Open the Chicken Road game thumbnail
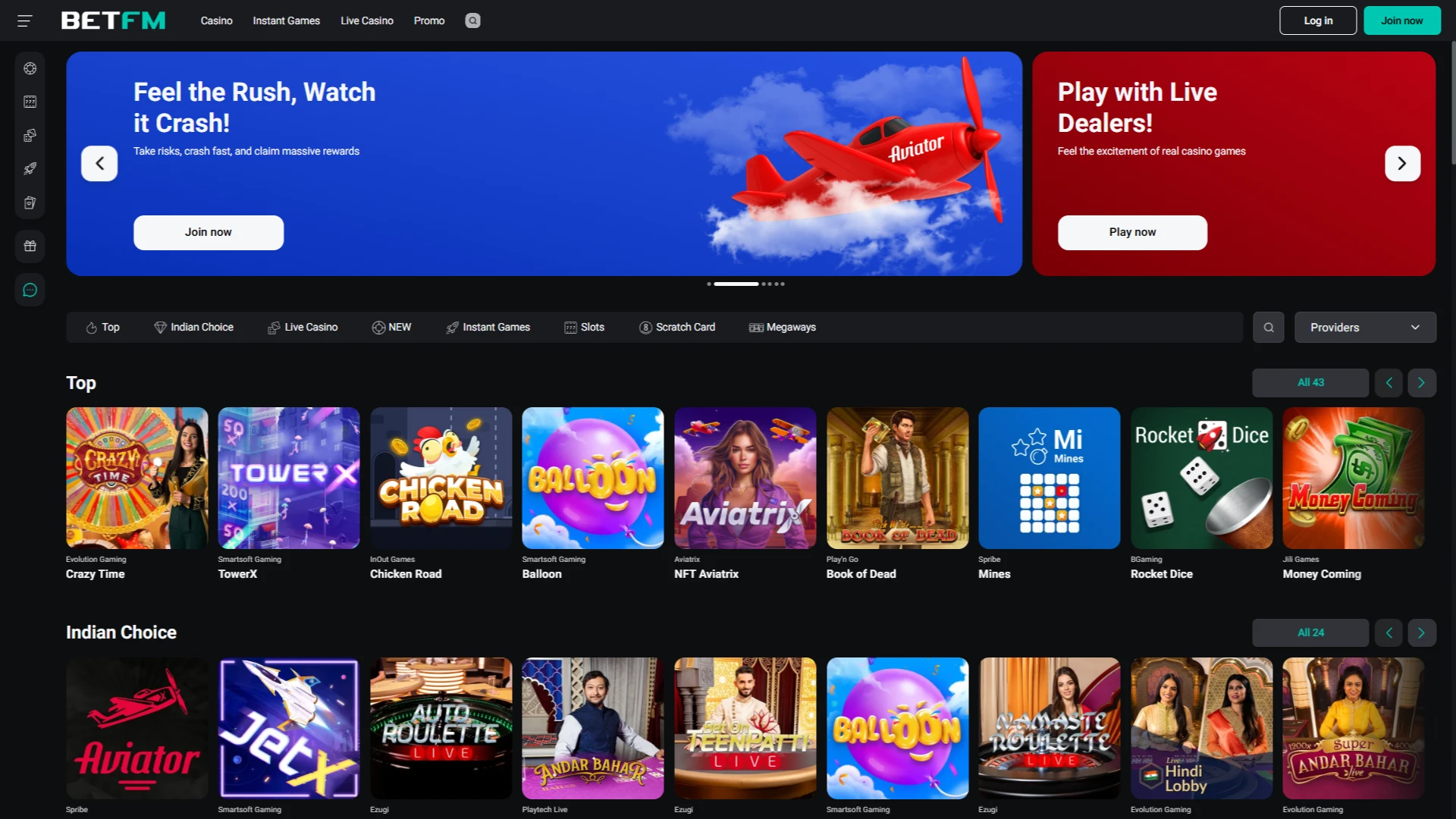1456x819 pixels. [x=441, y=478]
